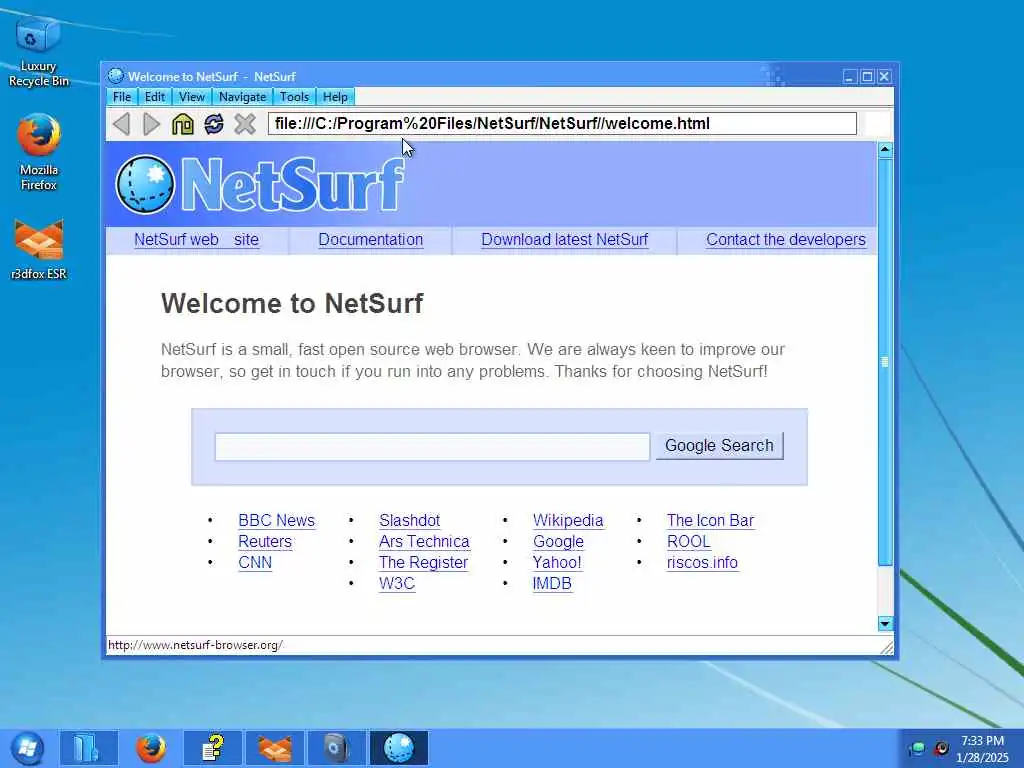This screenshot has width=1024, height=768.
Task: Click status bar URL netsurf-browser.org
Action: pos(195,645)
